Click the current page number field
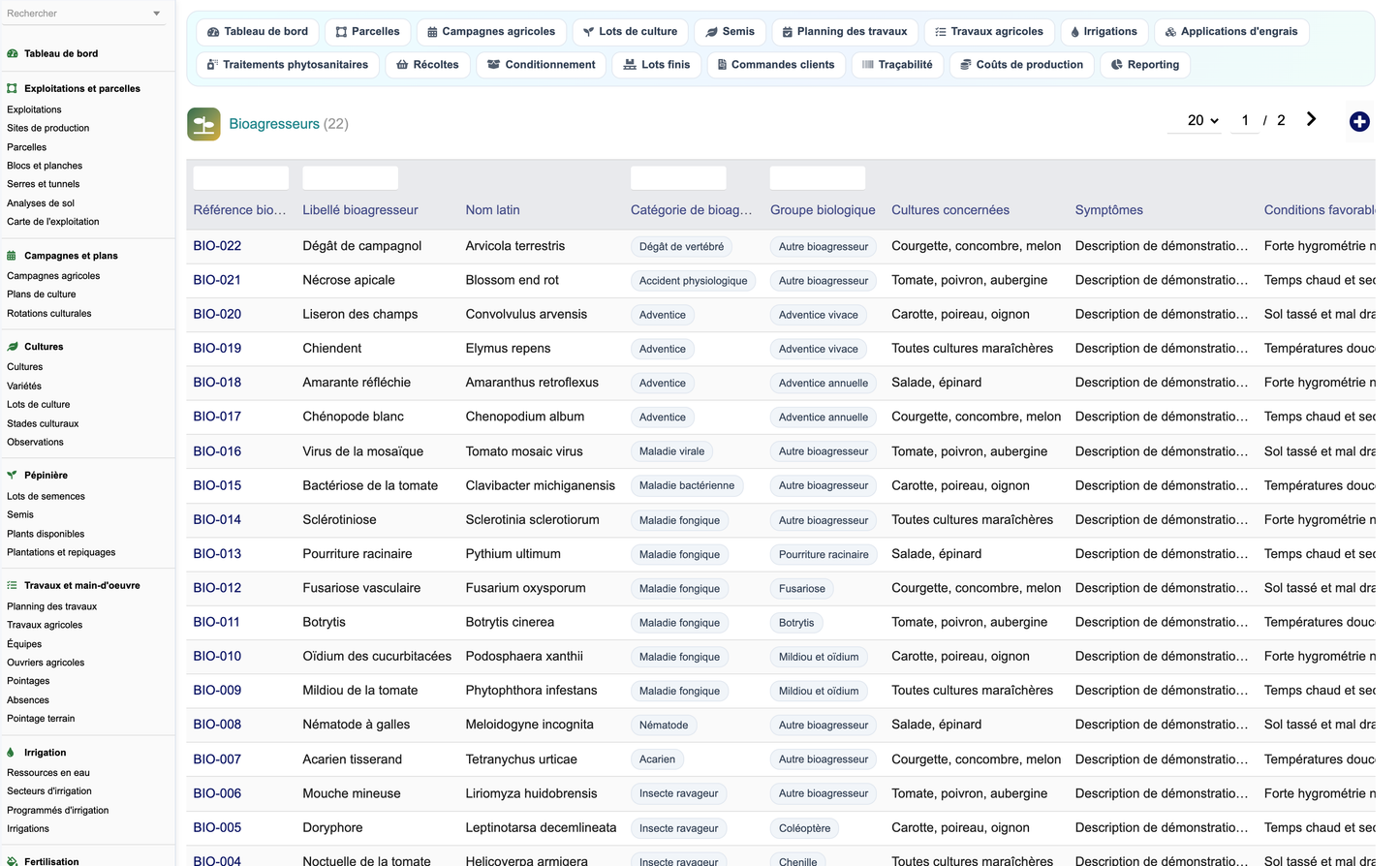The height and width of the screenshot is (866, 1400). click(x=1245, y=120)
